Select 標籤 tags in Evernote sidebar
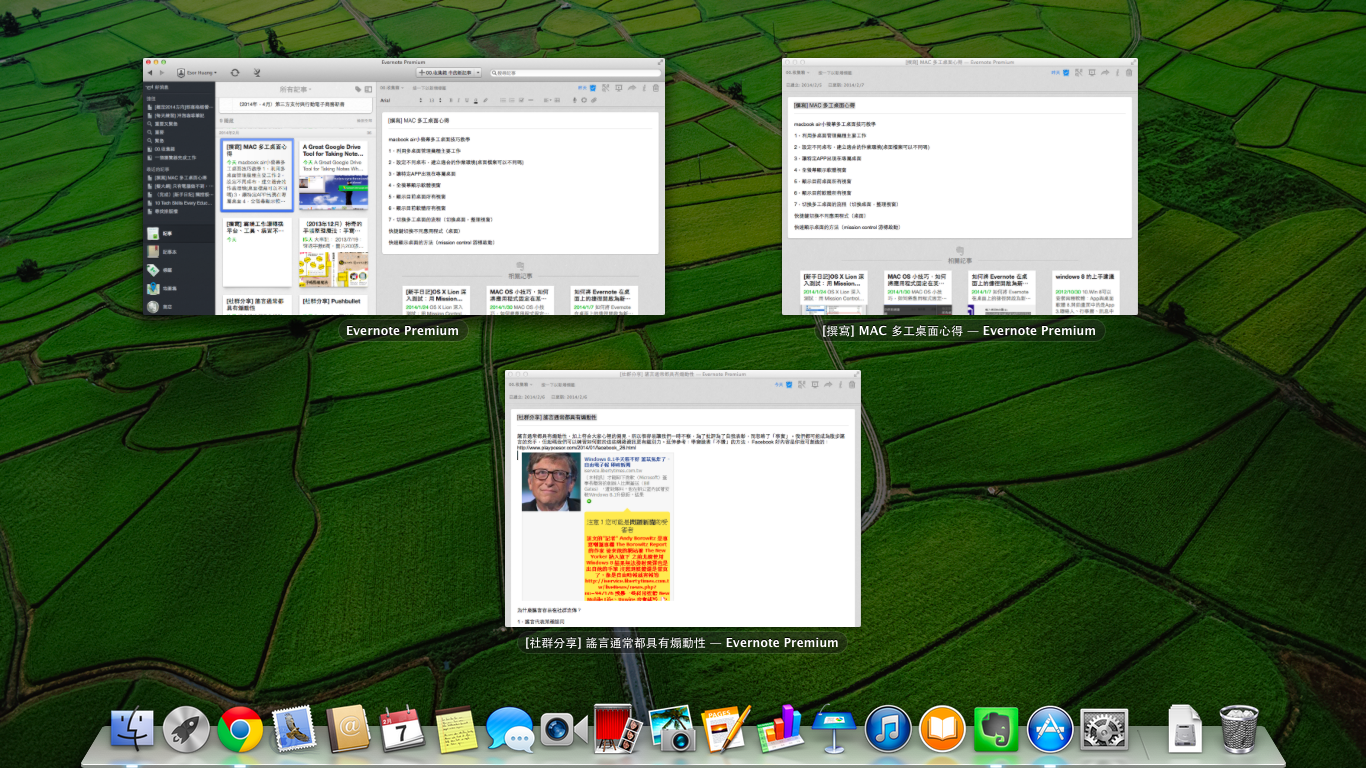Screen dimensions: 1366x768 [x=180, y=270]
